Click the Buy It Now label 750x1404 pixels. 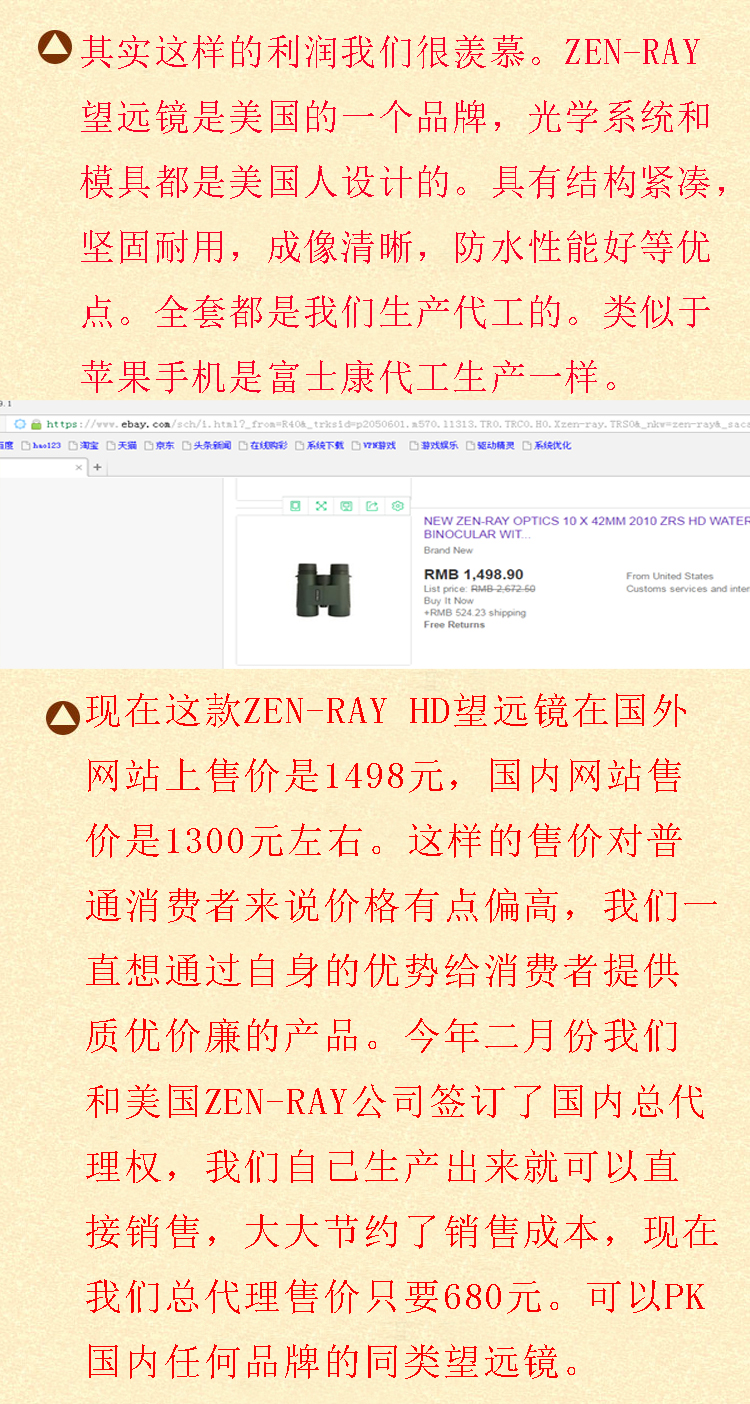click(x=449, y=601)
